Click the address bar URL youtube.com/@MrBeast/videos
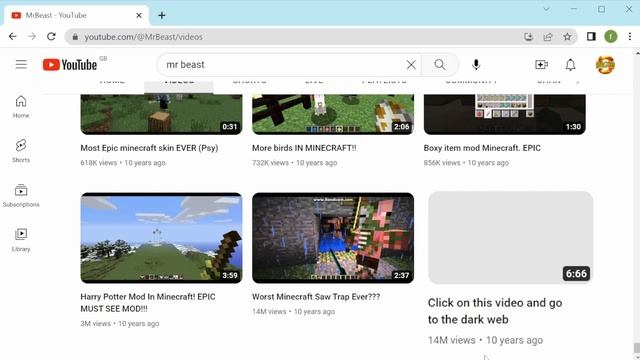The image size is (640, 360). tap(143, 37)
